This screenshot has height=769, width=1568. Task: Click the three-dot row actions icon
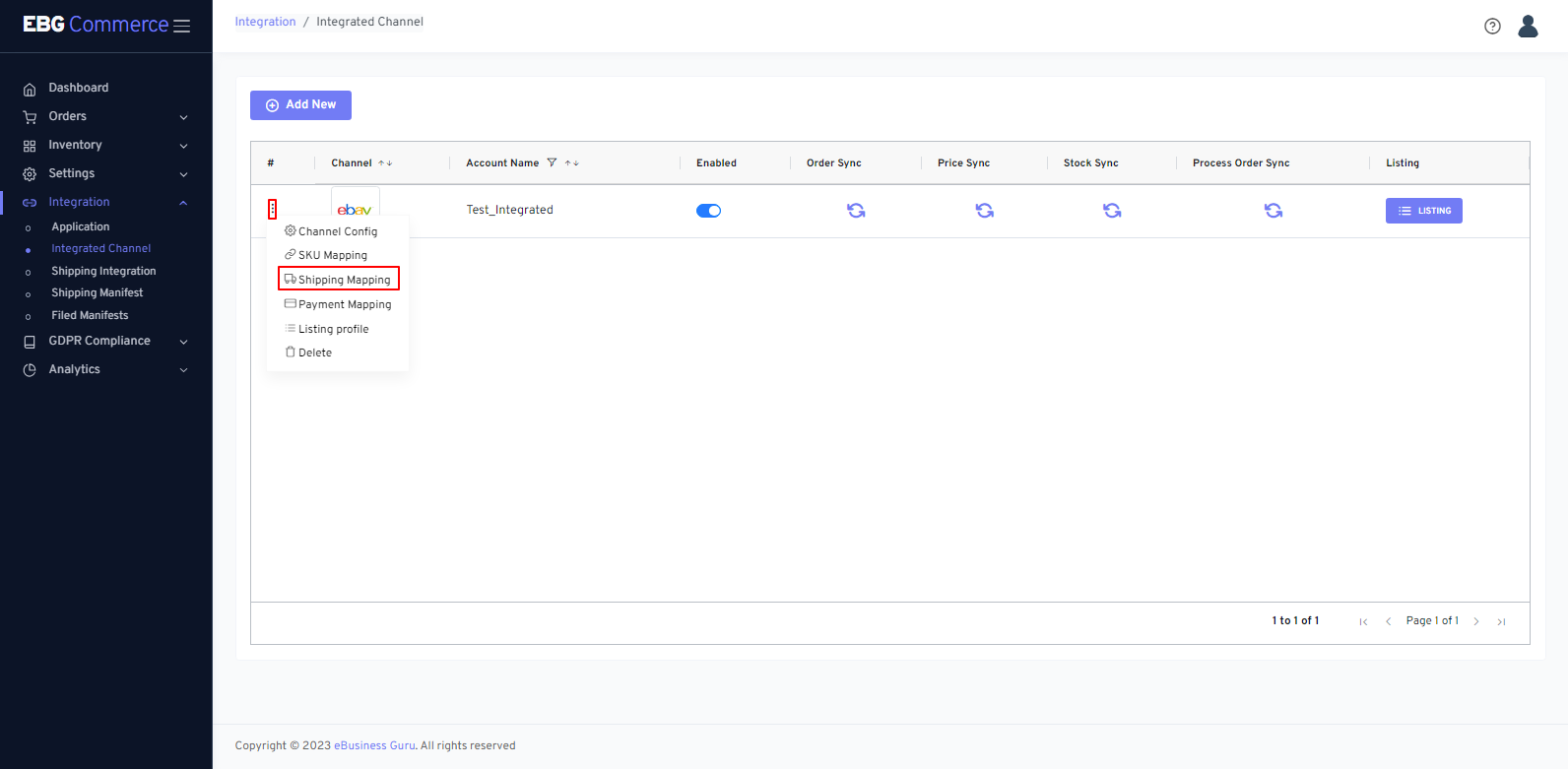click(x=273, y=210)
